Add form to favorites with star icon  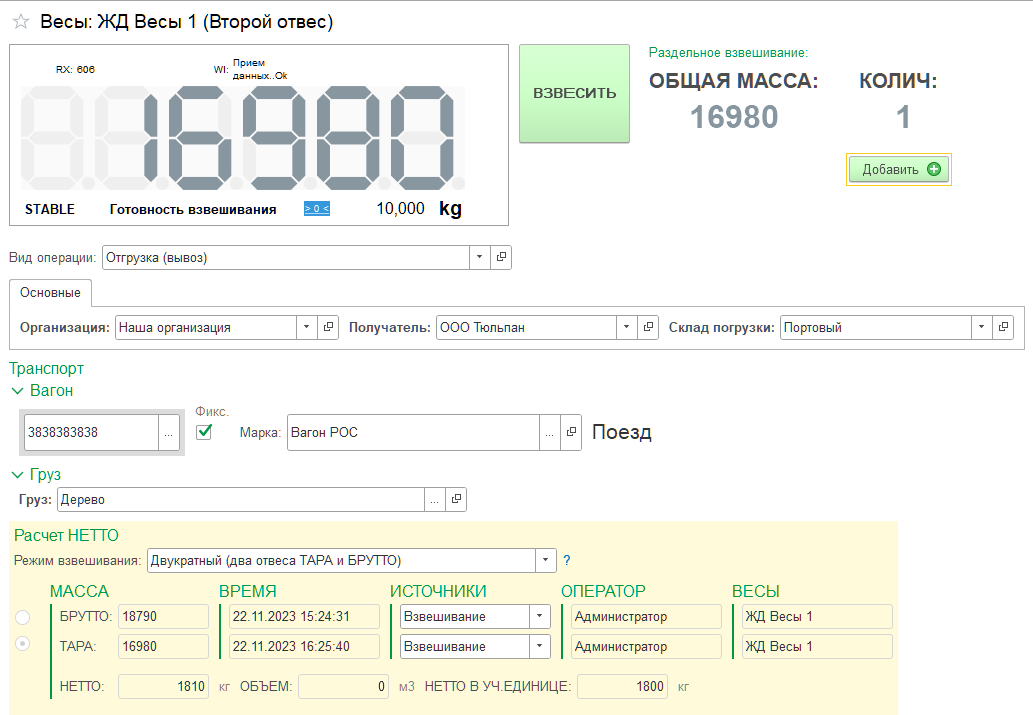pyautogui.click(x=20, y=22)
